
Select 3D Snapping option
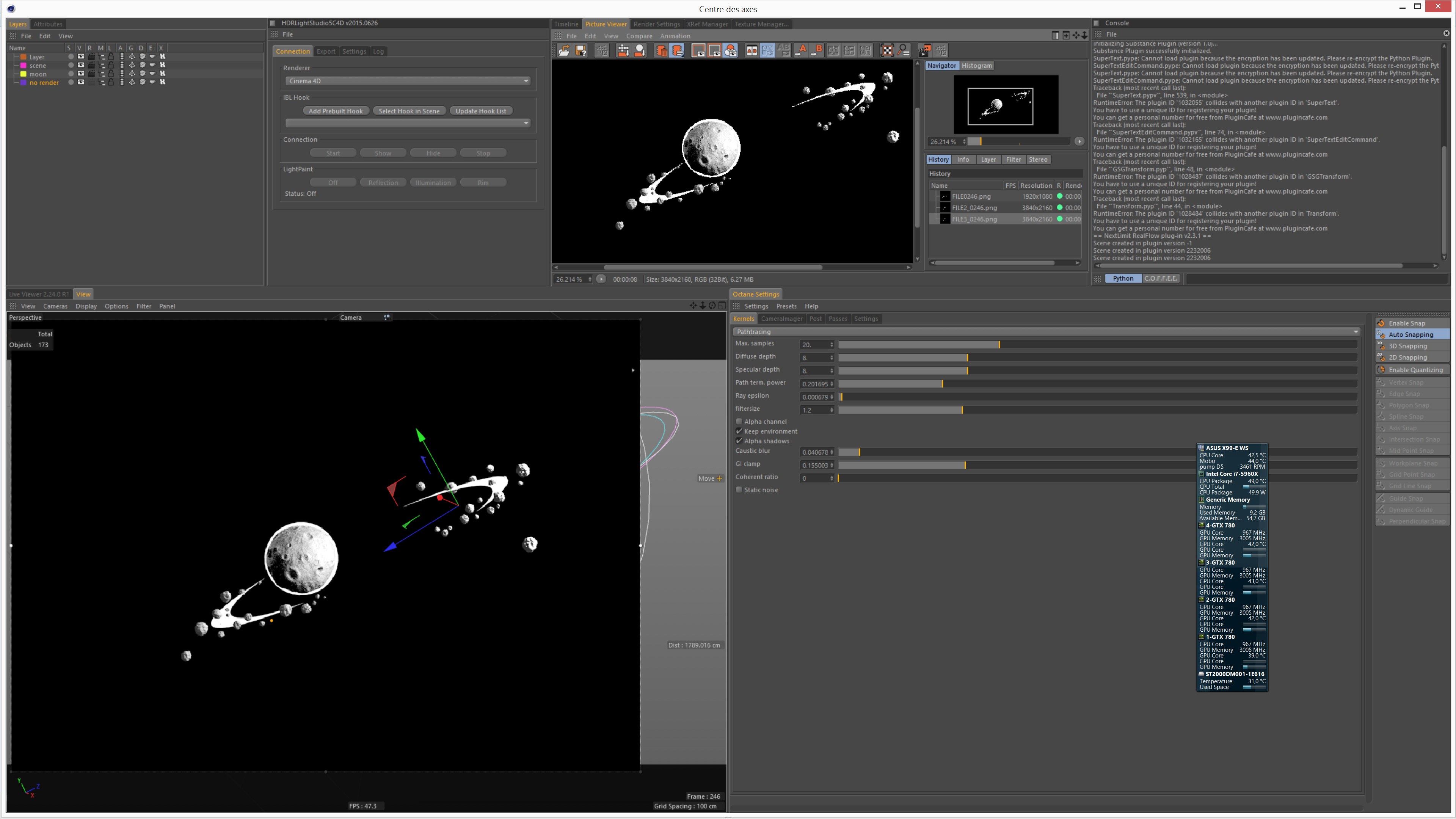click(1412, 346)
